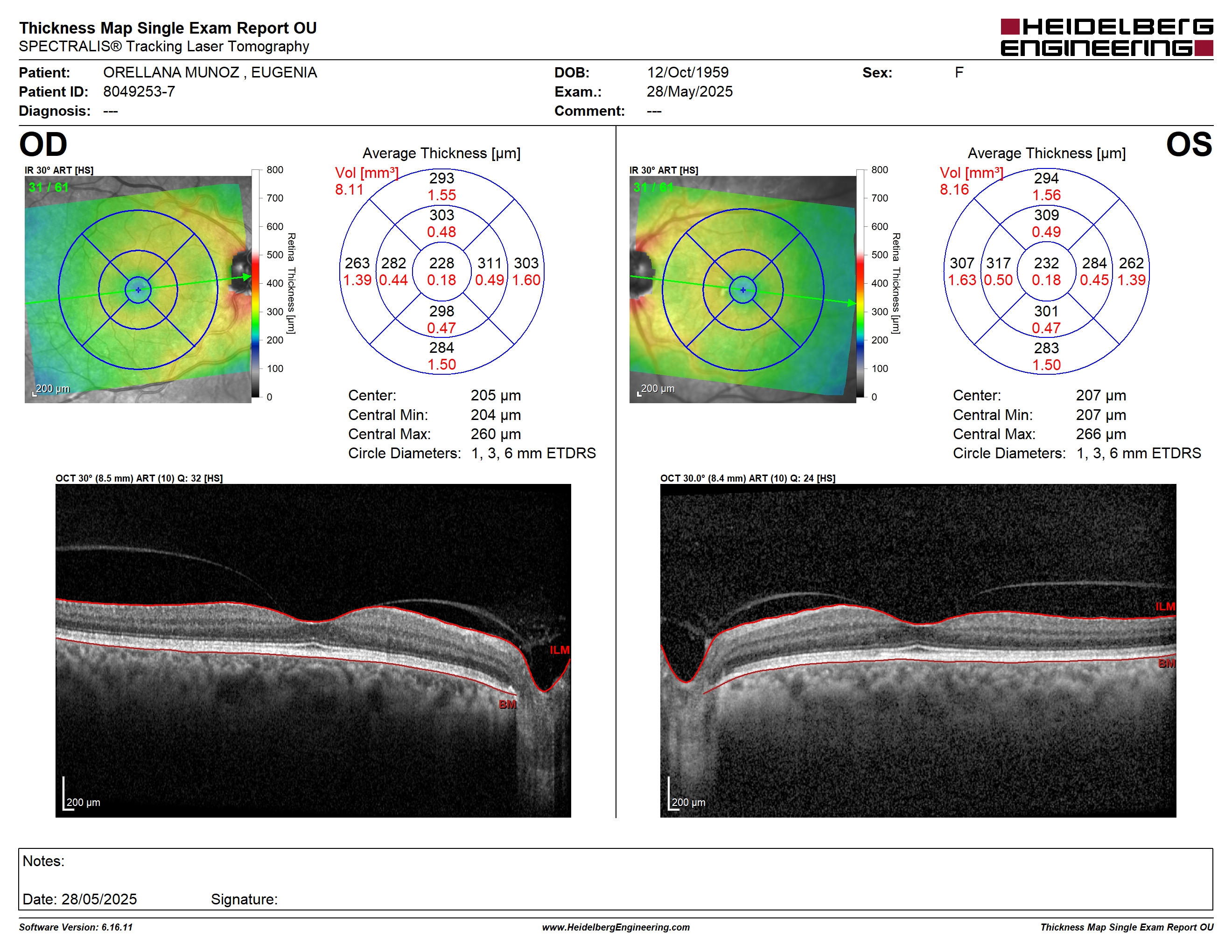Screen dimensions: 1232x952
Task: Click the OD scan counter '31 / 61'
Action: pyautogui.click(x=49, y=187)
